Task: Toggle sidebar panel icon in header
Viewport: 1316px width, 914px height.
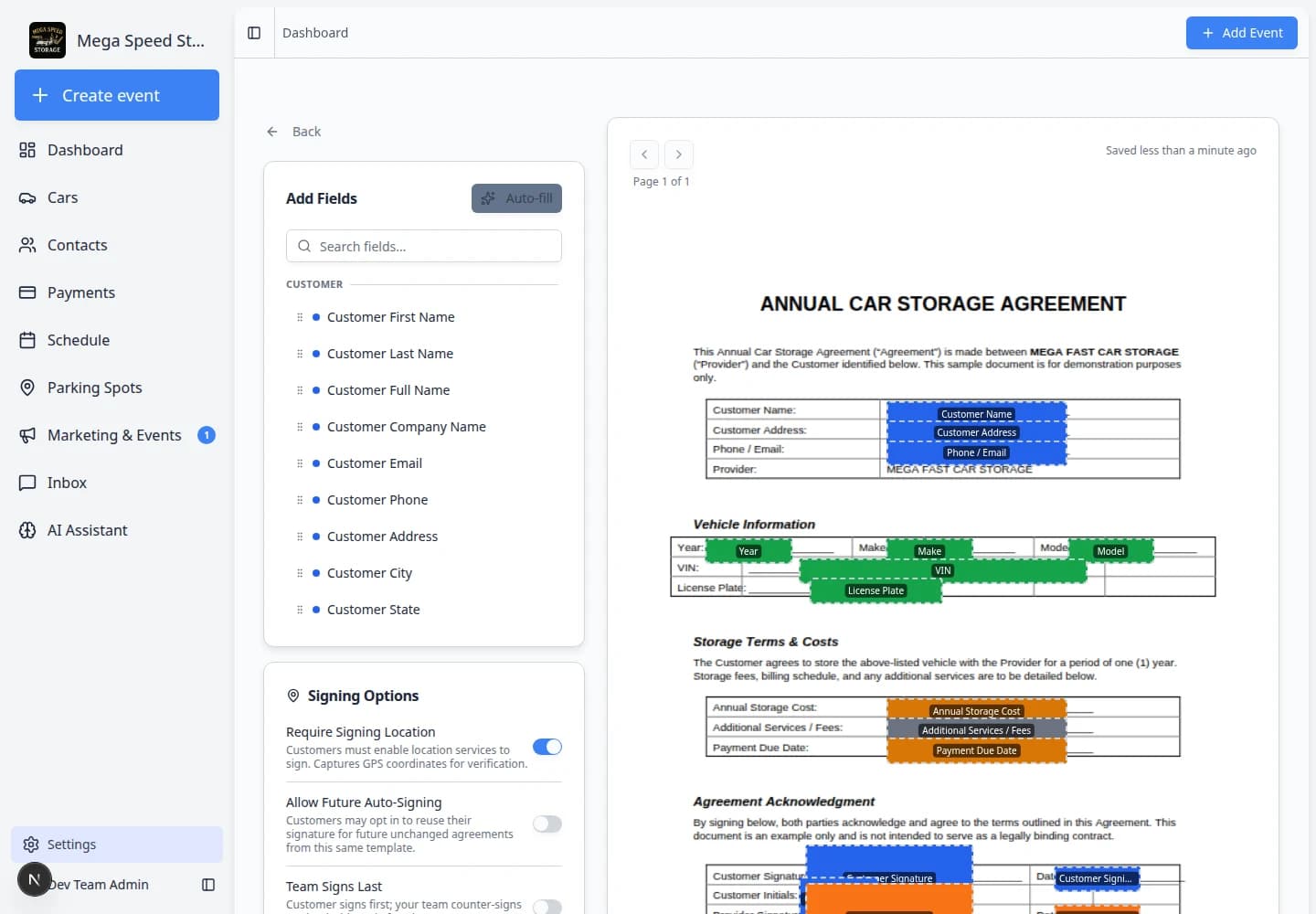Action: coord(254,33)
